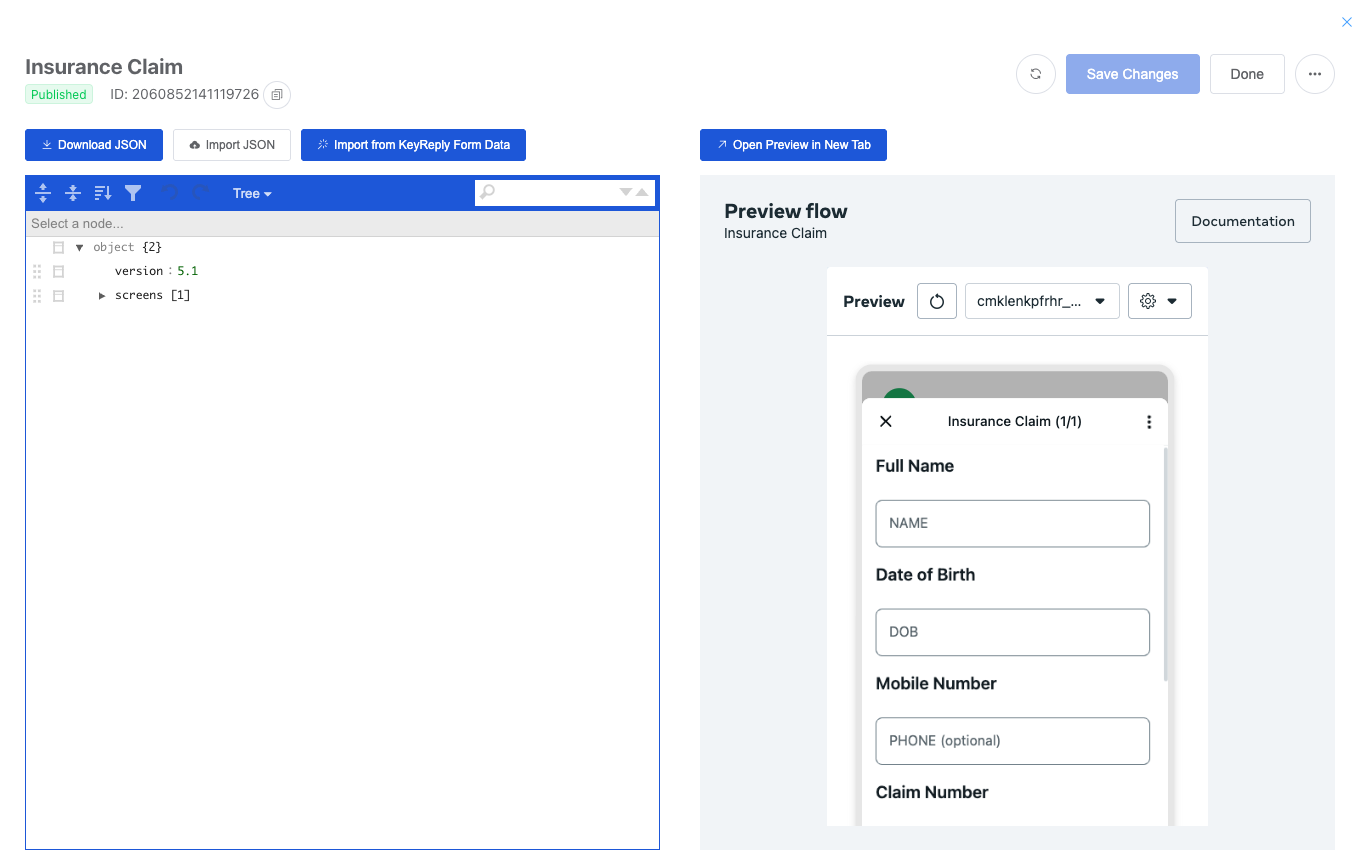Screen dimensions: 1362x856
Task: Restart the preview with reload icon
Action: tap(937, 301)
